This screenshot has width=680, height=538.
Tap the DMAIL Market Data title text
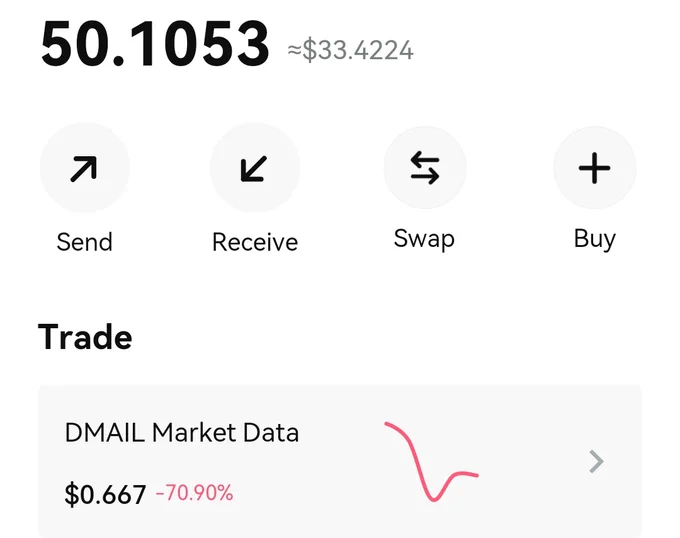click(x=182, y=433)
